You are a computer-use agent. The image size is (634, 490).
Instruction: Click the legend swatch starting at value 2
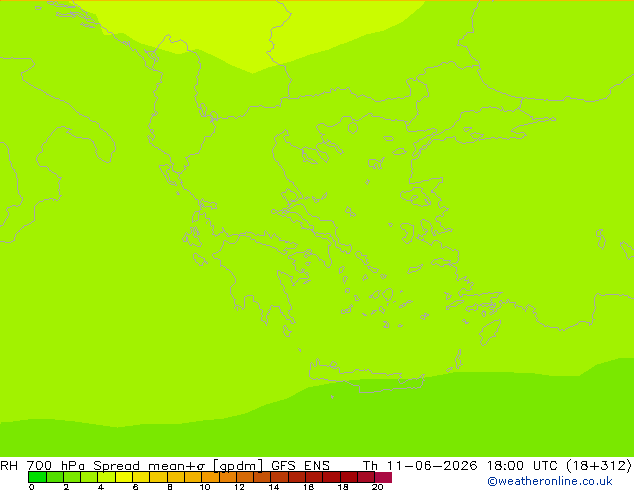(x=72, y=477)
